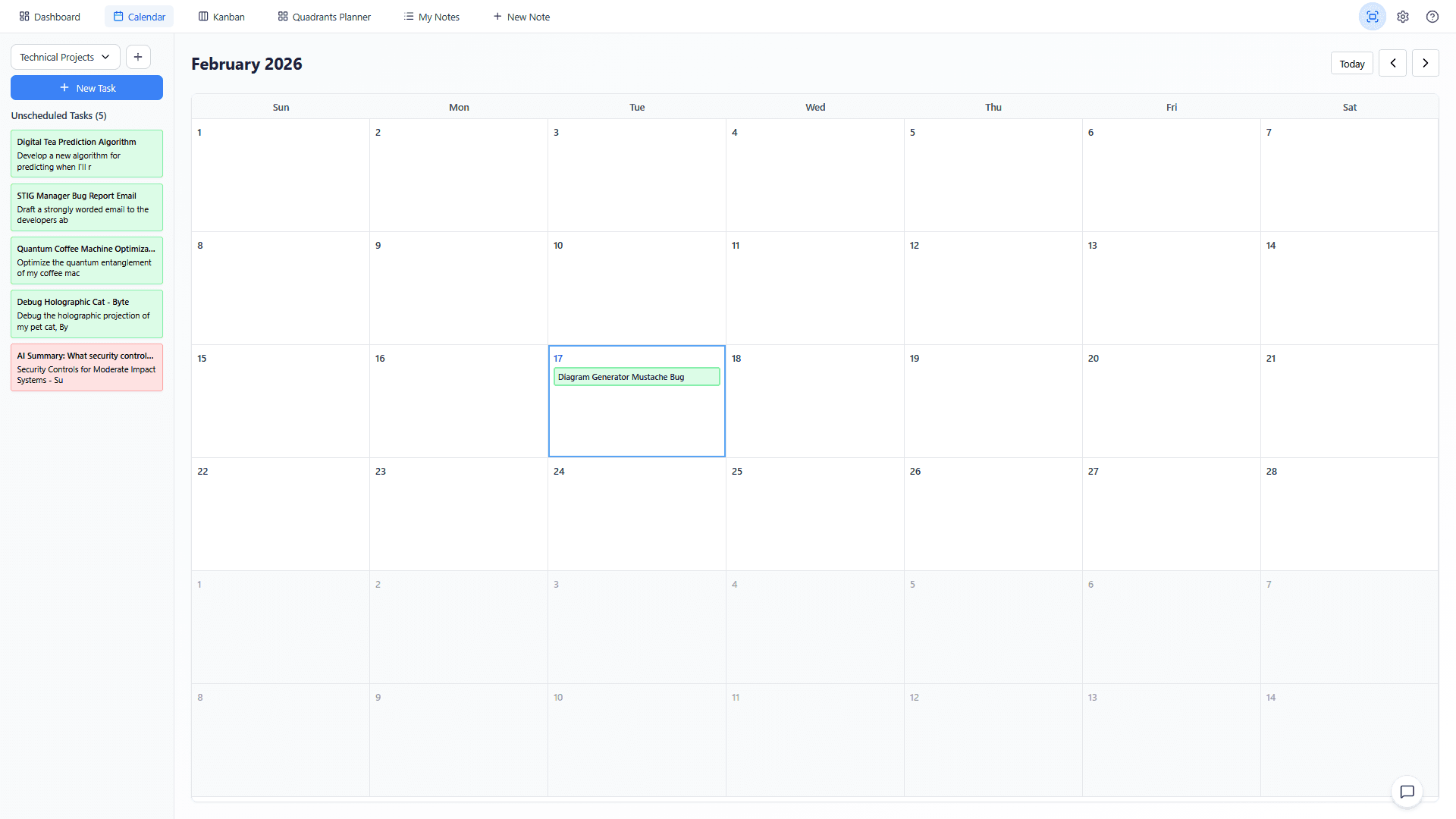Screen dimensions: 1456x819
Task: Click the AI Summary security controls card
Action: pos(86,367)
